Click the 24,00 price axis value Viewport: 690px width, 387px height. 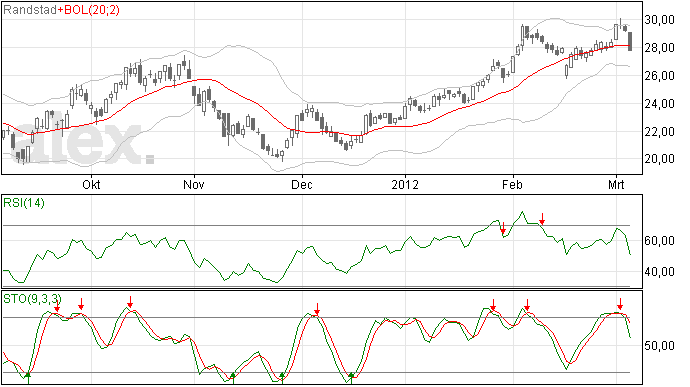[659, 104]
